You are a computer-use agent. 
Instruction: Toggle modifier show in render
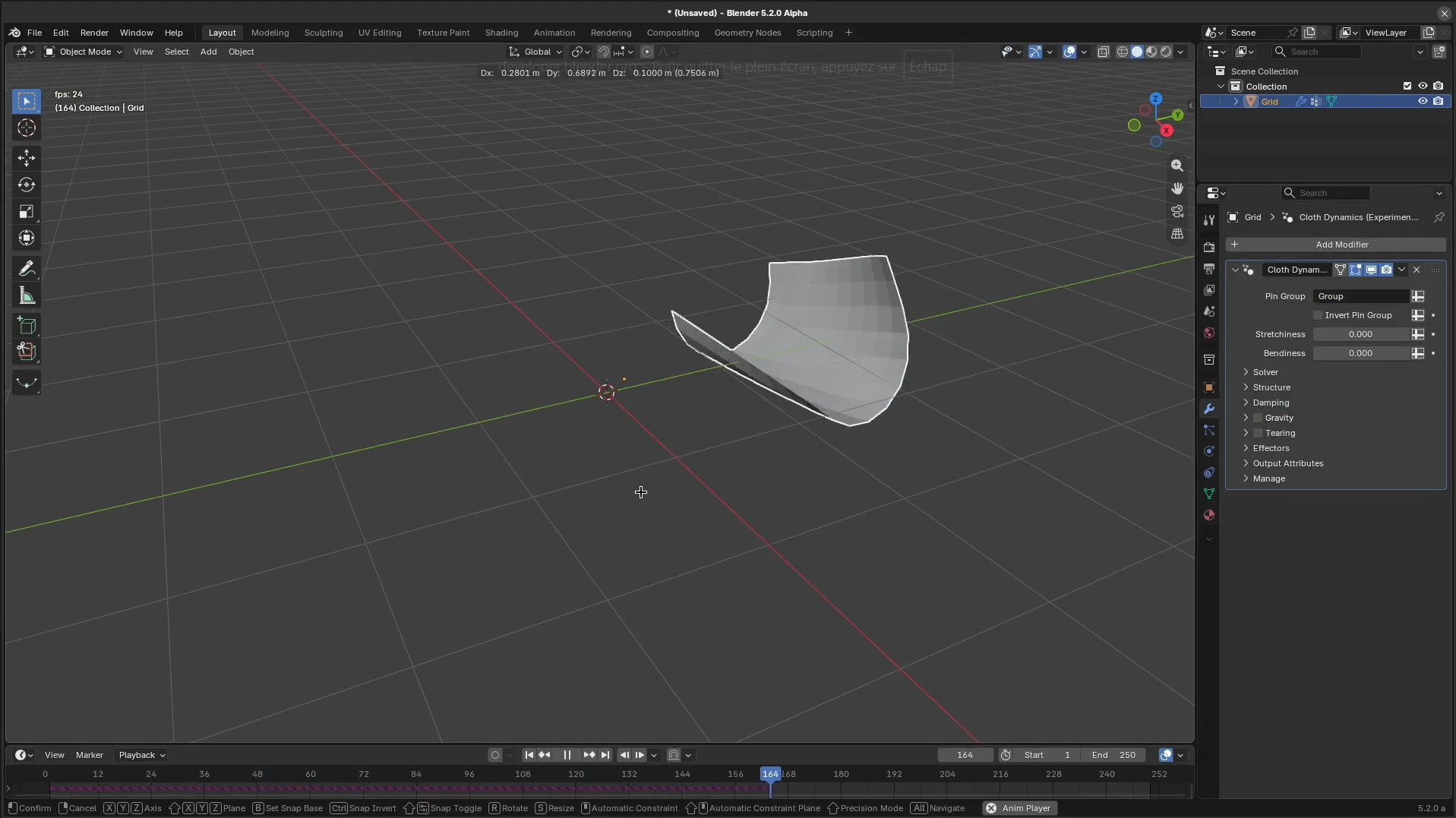point(1386,270)
